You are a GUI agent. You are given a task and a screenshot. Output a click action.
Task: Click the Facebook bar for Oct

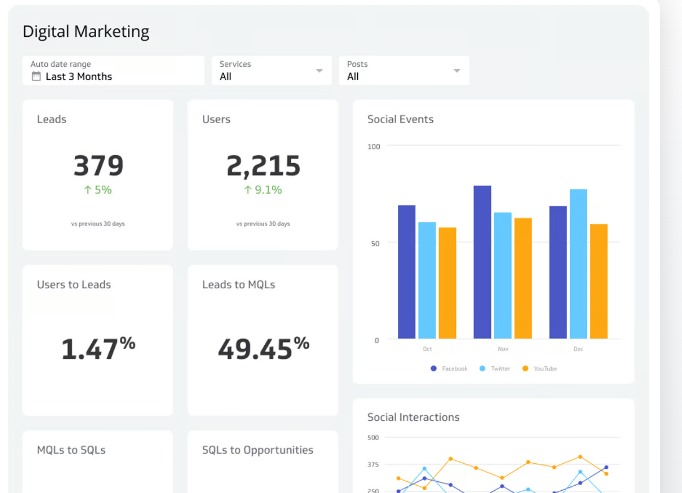[407, 272]
